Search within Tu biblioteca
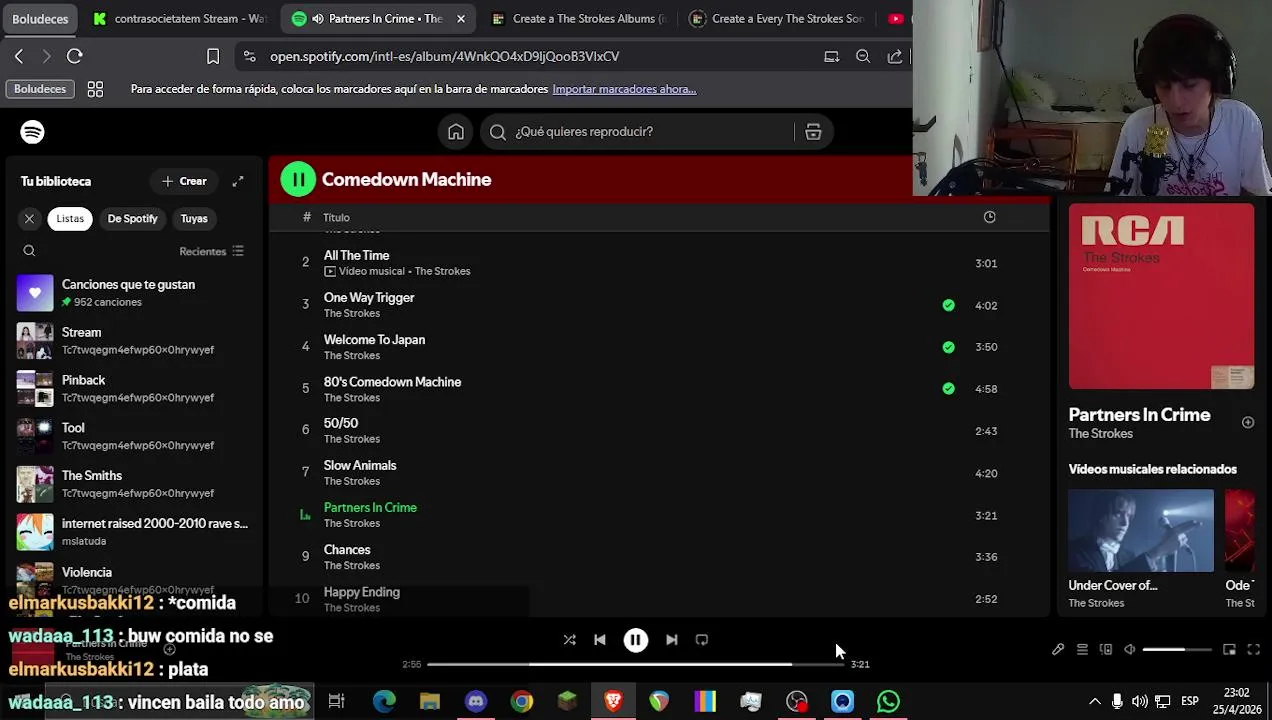Image resolution: width=1272 pixels, height=720 pixels. [29, 251]
